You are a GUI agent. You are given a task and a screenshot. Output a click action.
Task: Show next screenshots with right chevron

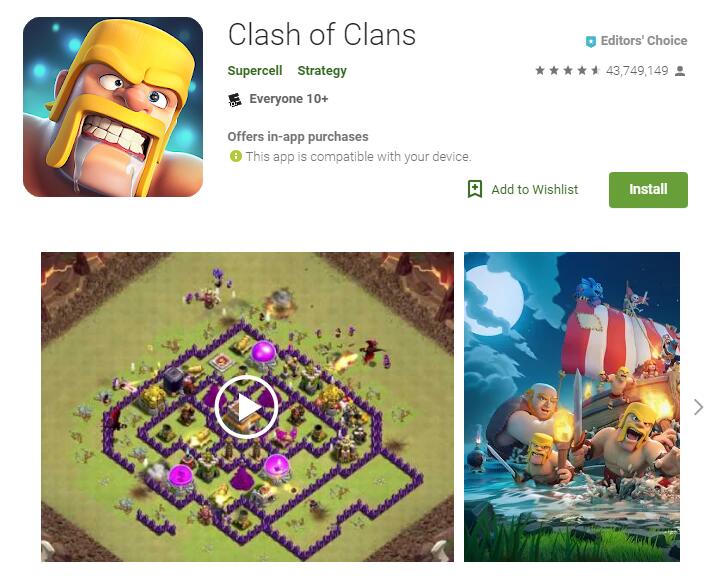click(x=698, y=407)
